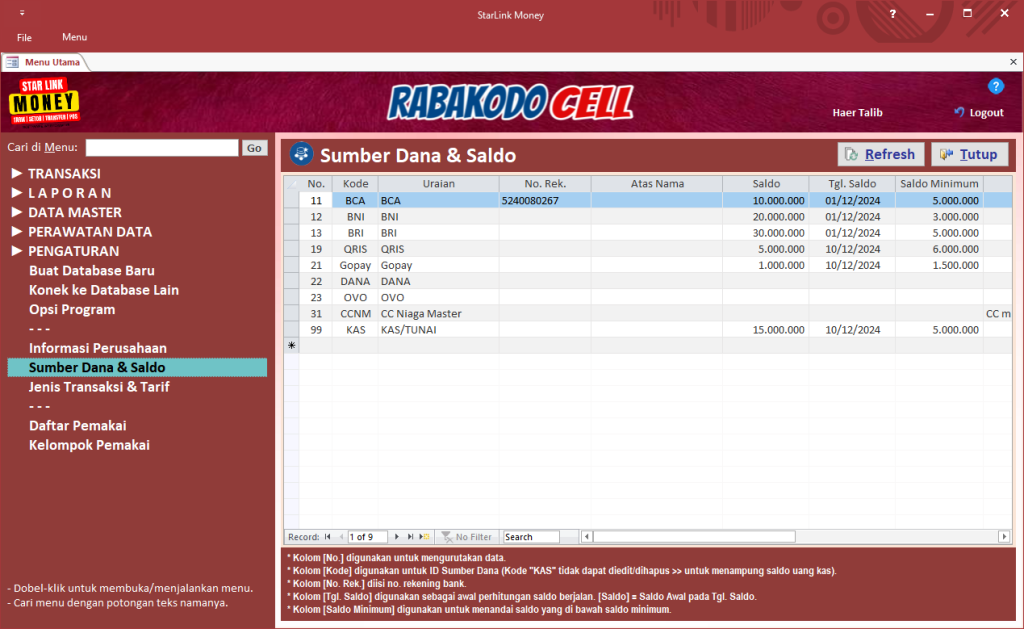Open the quick access toolbar dropdown
This screenshot has height=629, width=1024.
point(22,13)
